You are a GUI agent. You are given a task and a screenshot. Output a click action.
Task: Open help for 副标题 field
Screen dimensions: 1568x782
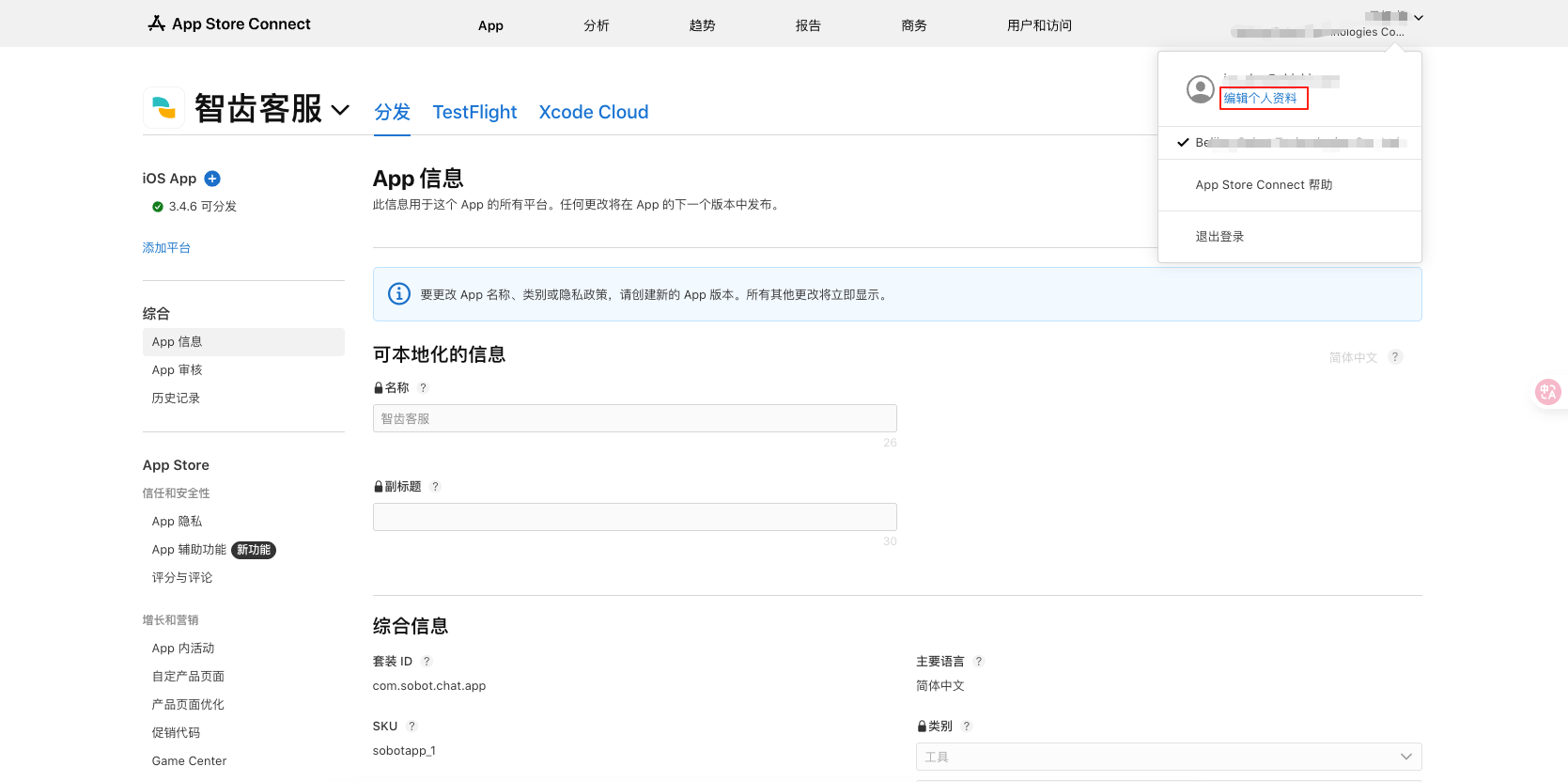(435, 487)
